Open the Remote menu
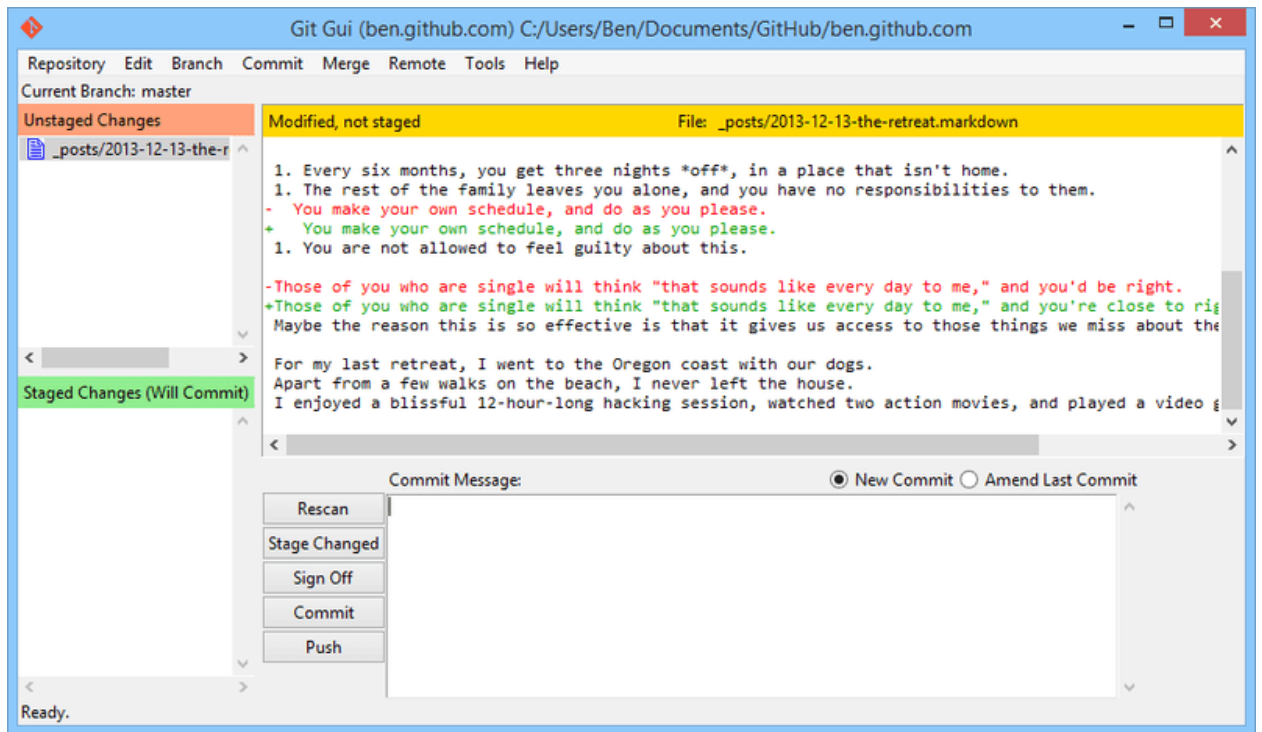Viewport: 1262px width, 732px height. [x=417, y=63]
